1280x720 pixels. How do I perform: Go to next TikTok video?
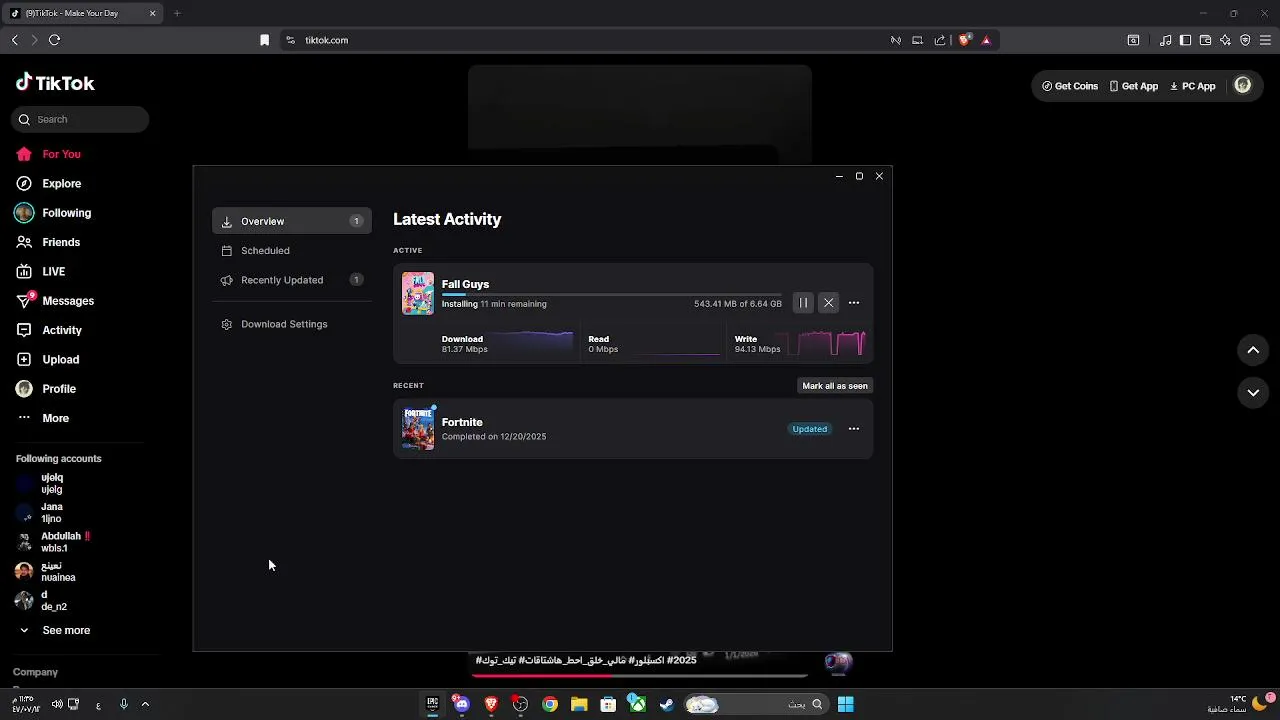(1253, 393)
